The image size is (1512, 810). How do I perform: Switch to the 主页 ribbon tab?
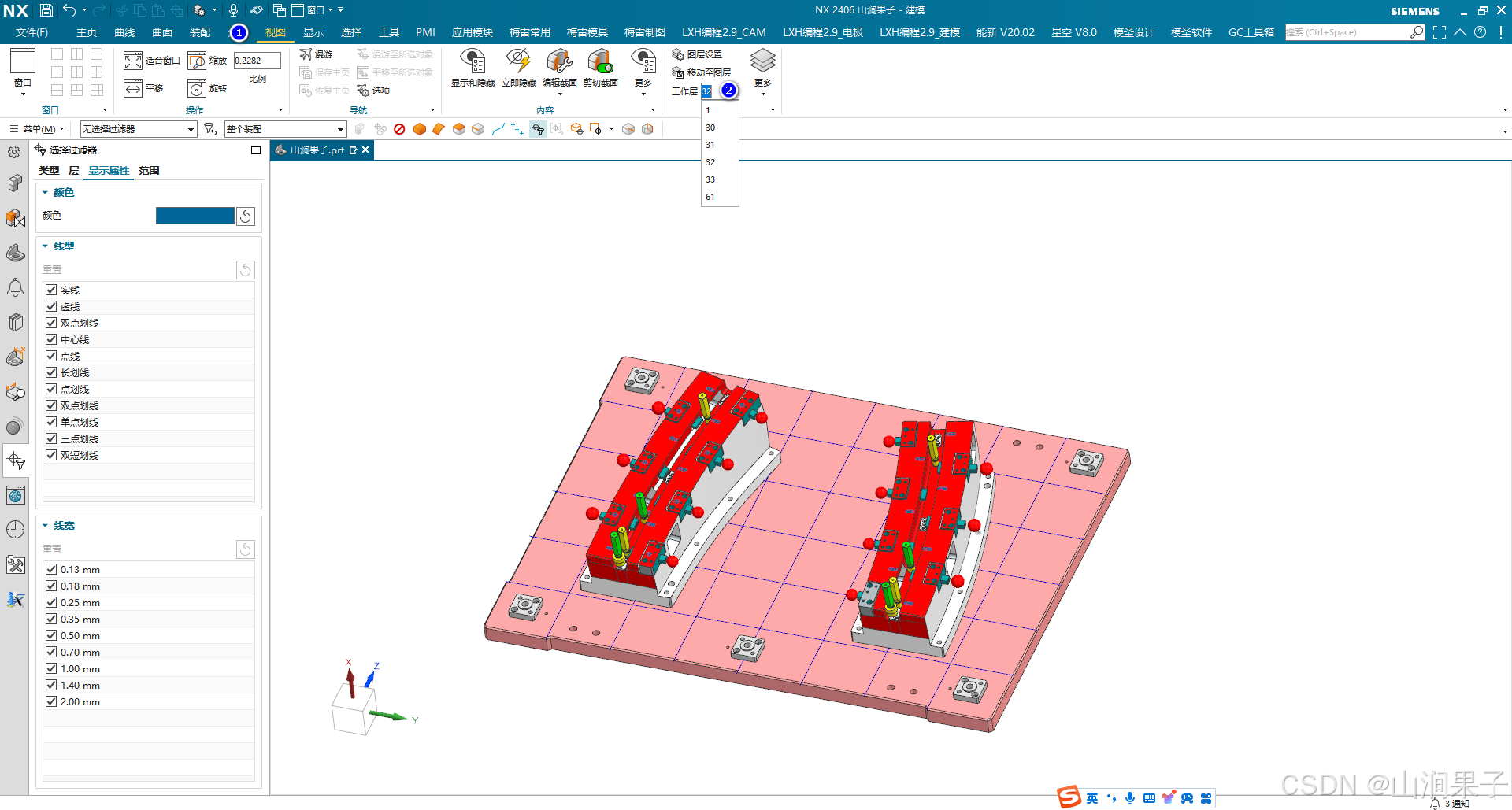pos(87,32)
